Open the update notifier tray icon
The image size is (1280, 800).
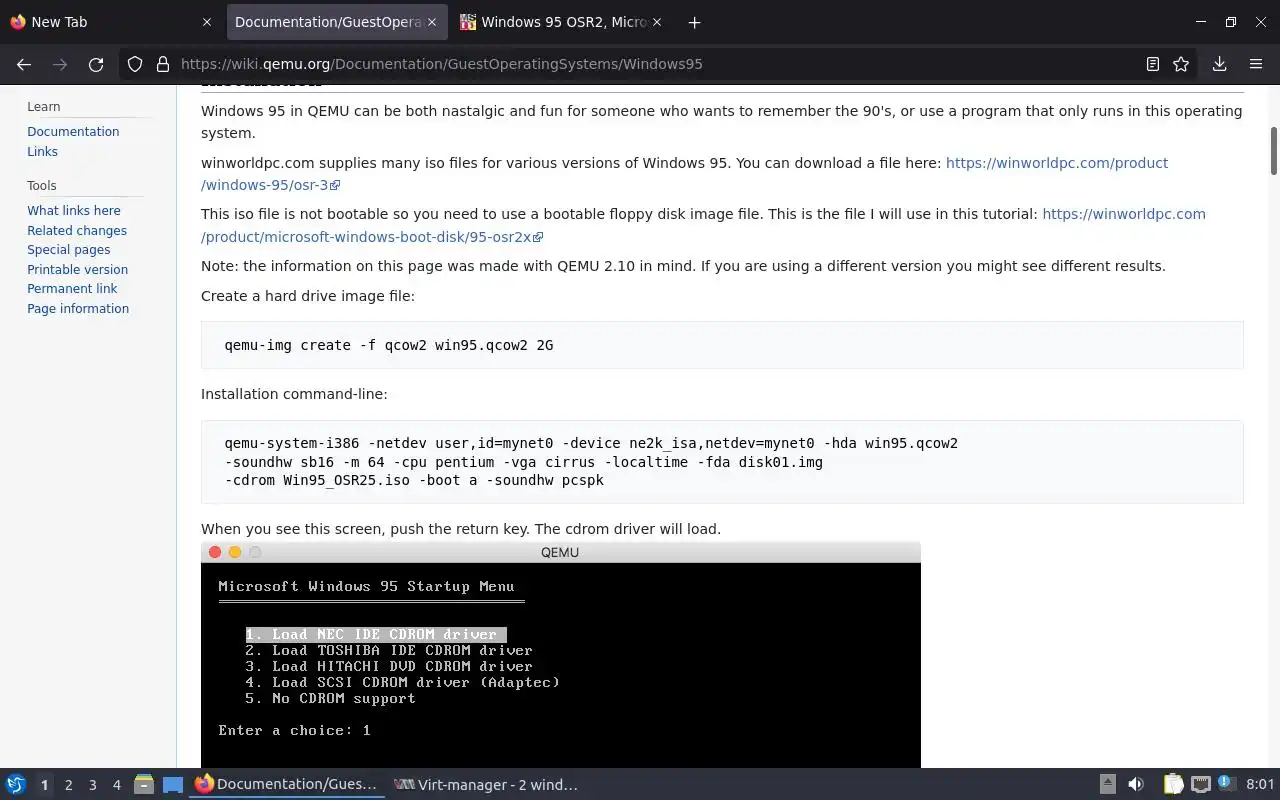(x=1227, y=785)
